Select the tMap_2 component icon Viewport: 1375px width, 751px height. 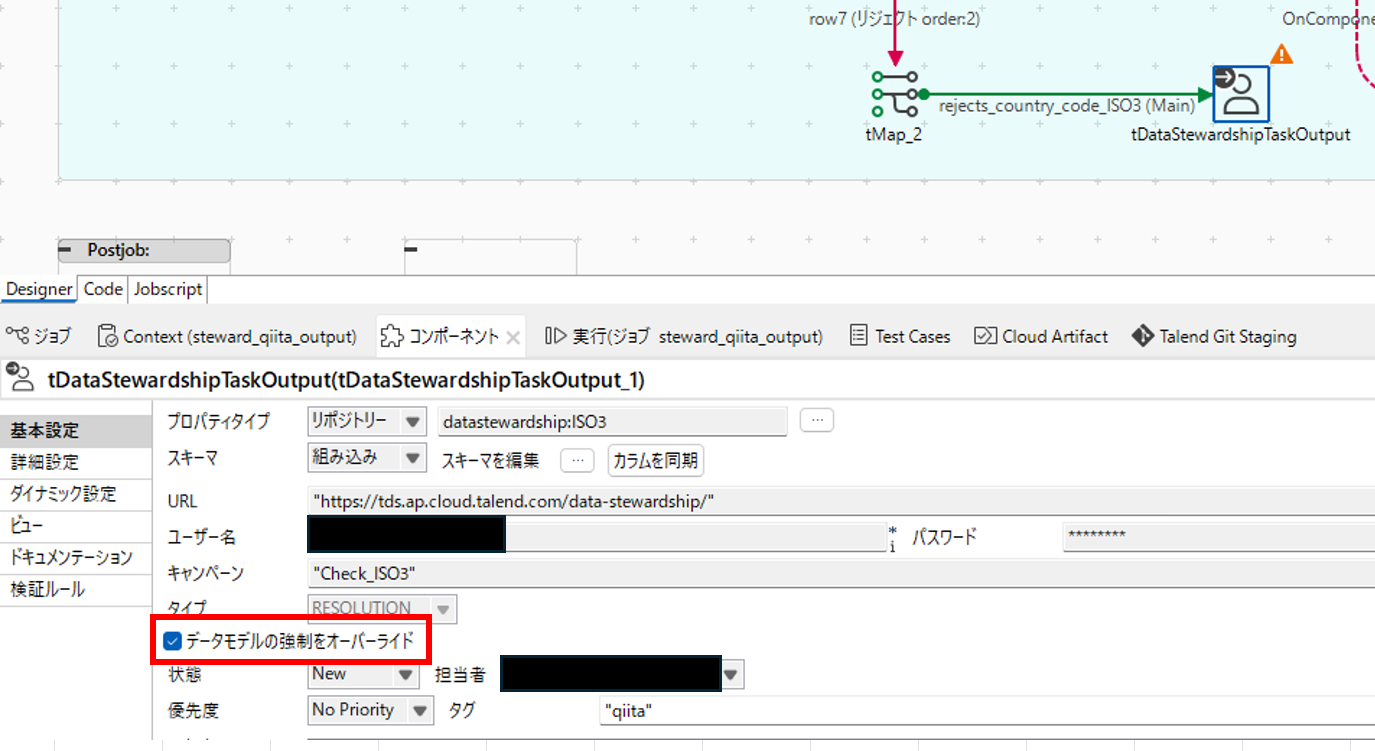[x=894, y=94]
